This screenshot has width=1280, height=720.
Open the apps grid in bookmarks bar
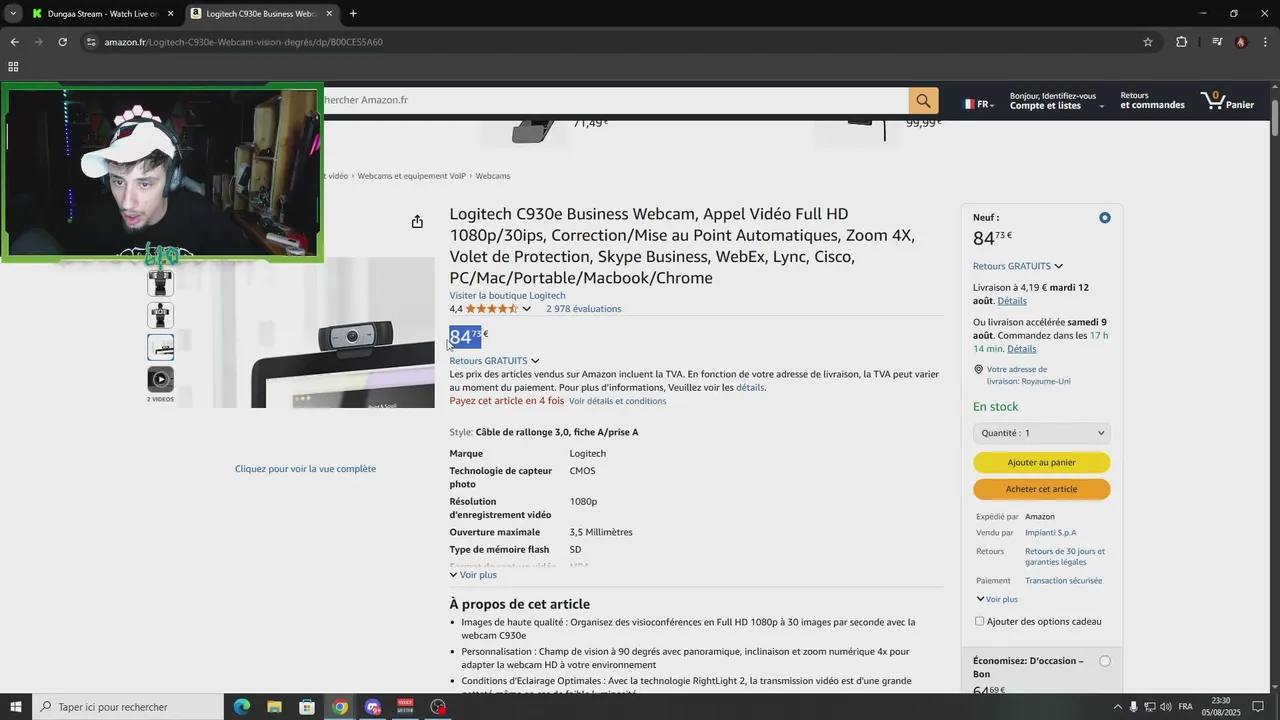(x=13, y=67)
